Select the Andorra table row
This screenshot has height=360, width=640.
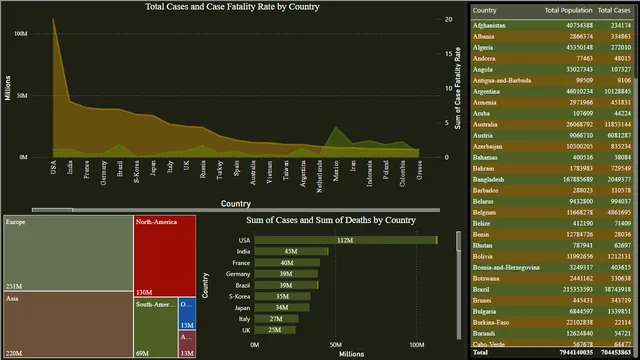pyautogui.click(x=552, y=58)
